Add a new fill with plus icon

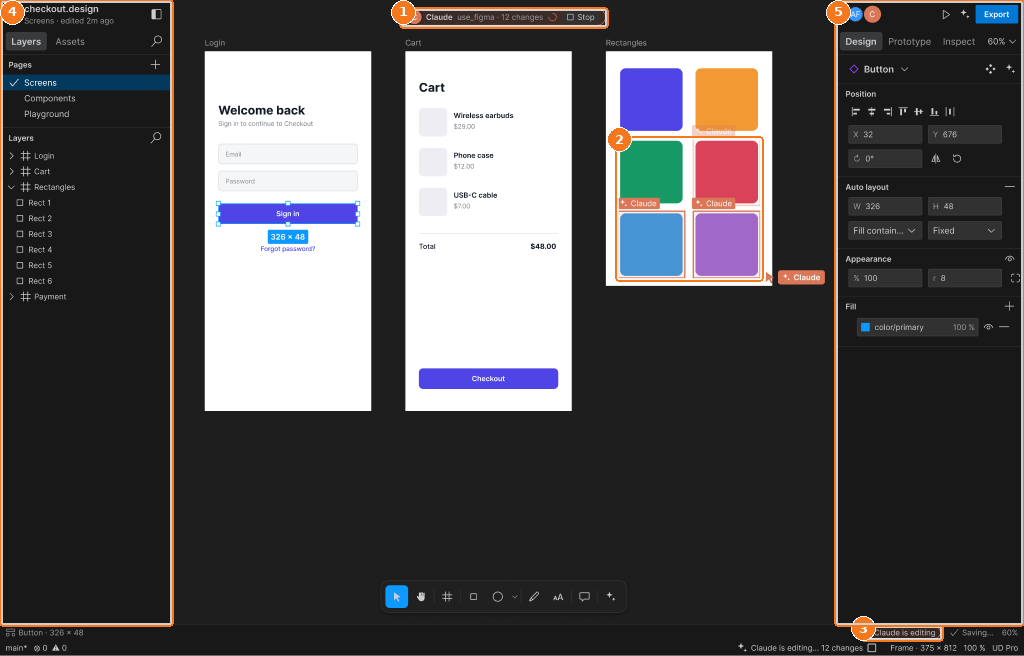[1010, 306]
